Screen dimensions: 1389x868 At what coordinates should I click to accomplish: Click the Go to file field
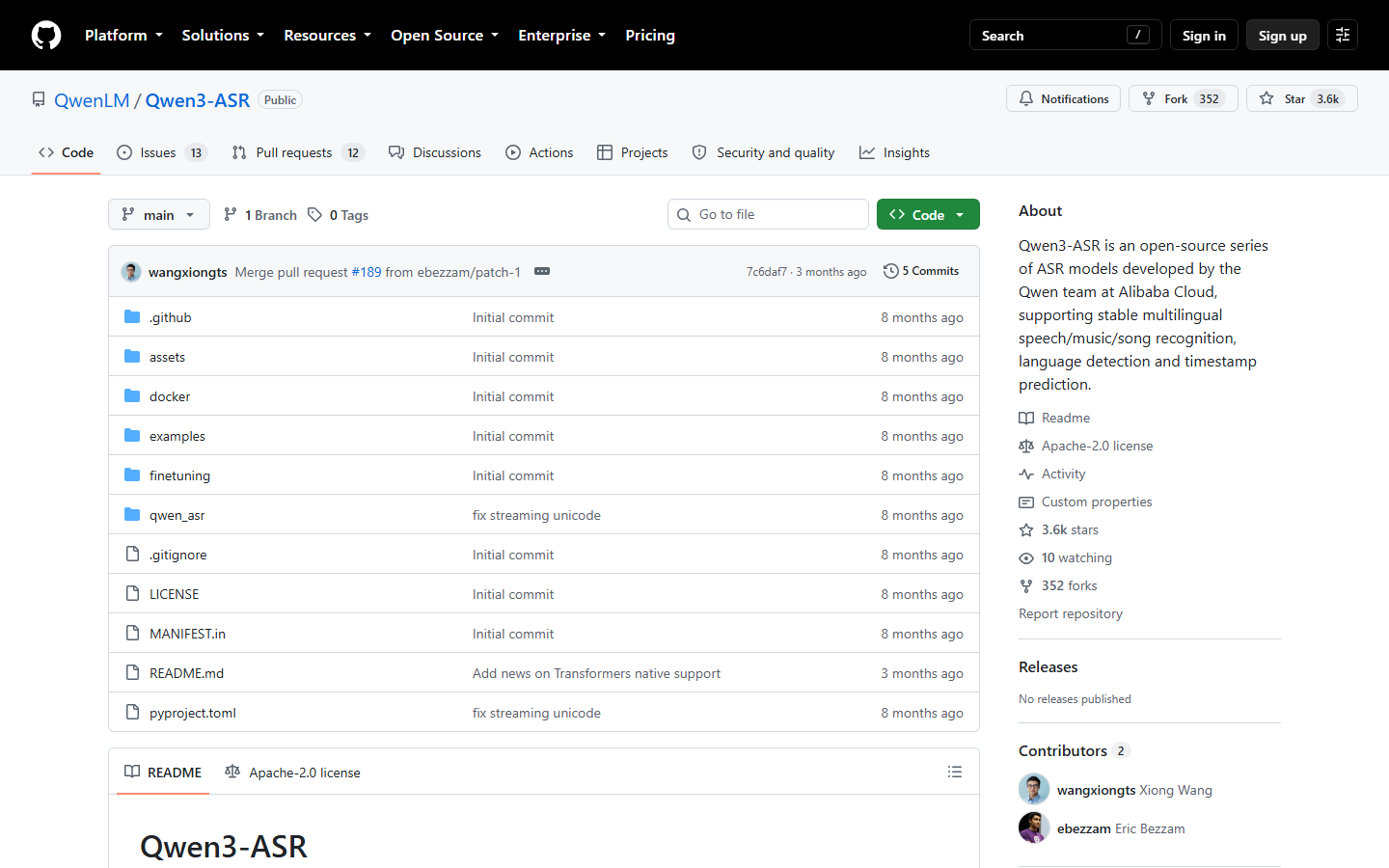pyautogui.click(x=768, y=214)
